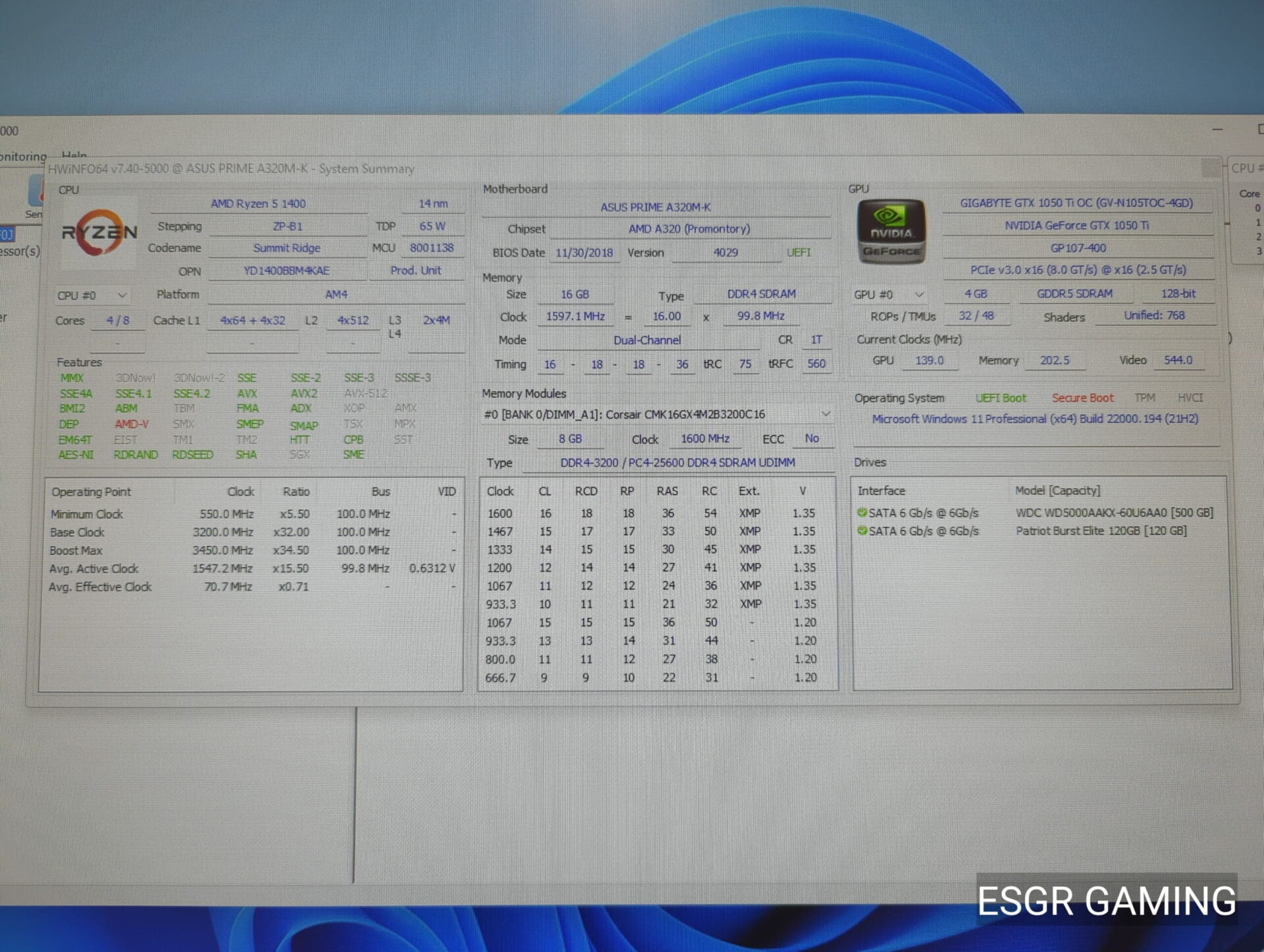Click the Prod. Unit field

pos(416,271)
